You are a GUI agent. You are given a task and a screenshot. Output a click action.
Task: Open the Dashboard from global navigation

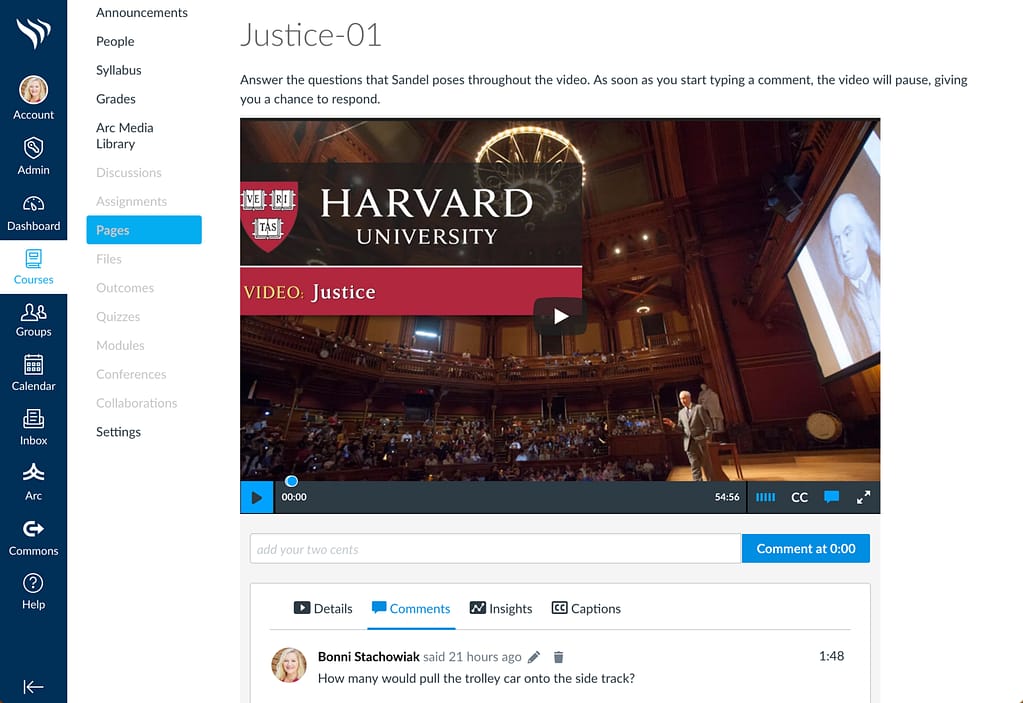pyautogui.click(x=33, y=212)
